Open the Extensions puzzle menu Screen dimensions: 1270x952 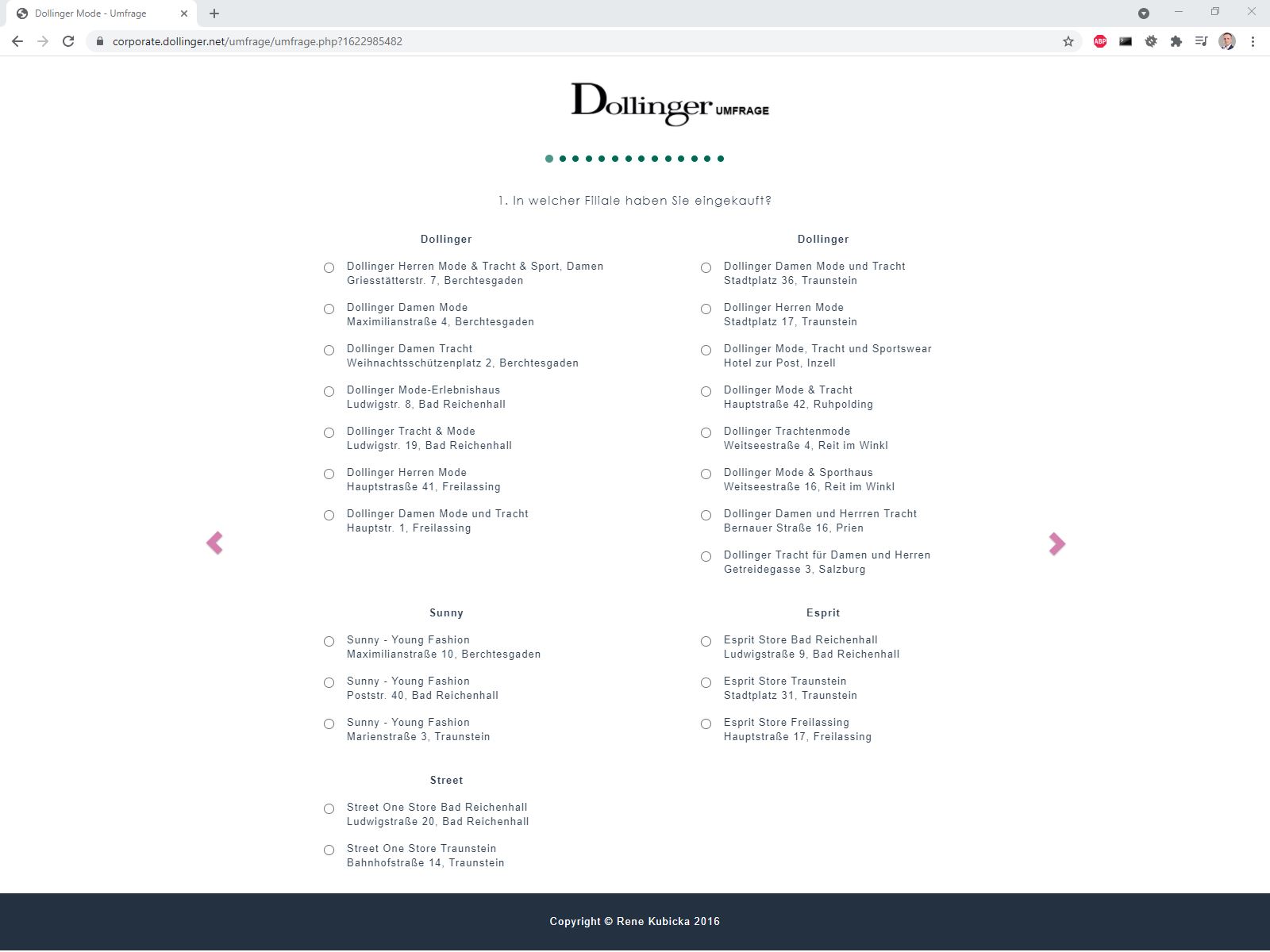tap(1176, 41)
